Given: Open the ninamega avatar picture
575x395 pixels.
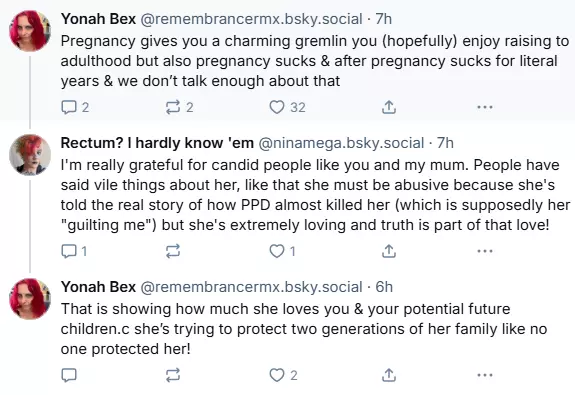Looking at the screenshot, I should coord(30,155).
